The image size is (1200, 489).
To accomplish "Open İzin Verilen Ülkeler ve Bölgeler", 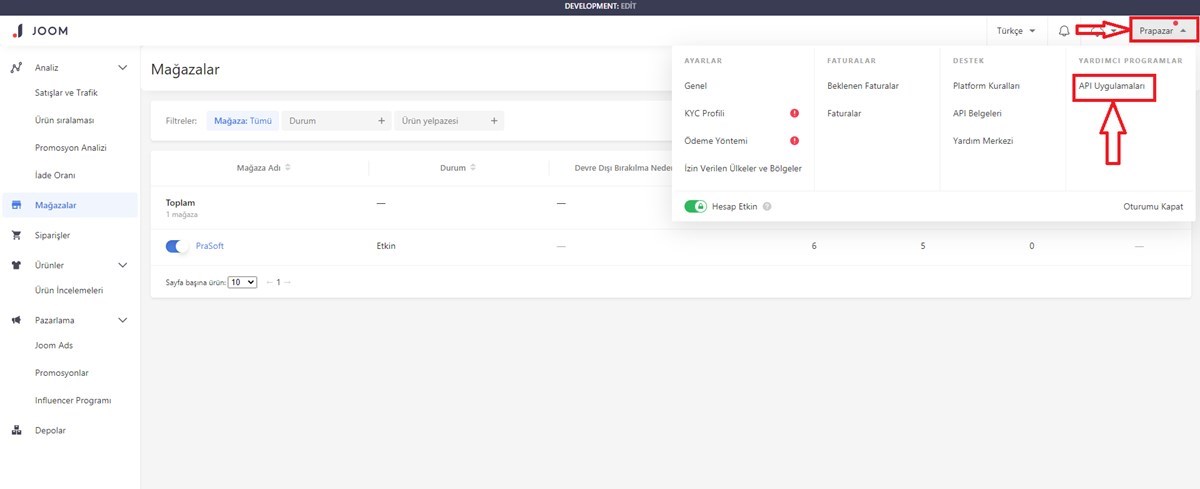I will pyautogui.click(x=743, y=168).
